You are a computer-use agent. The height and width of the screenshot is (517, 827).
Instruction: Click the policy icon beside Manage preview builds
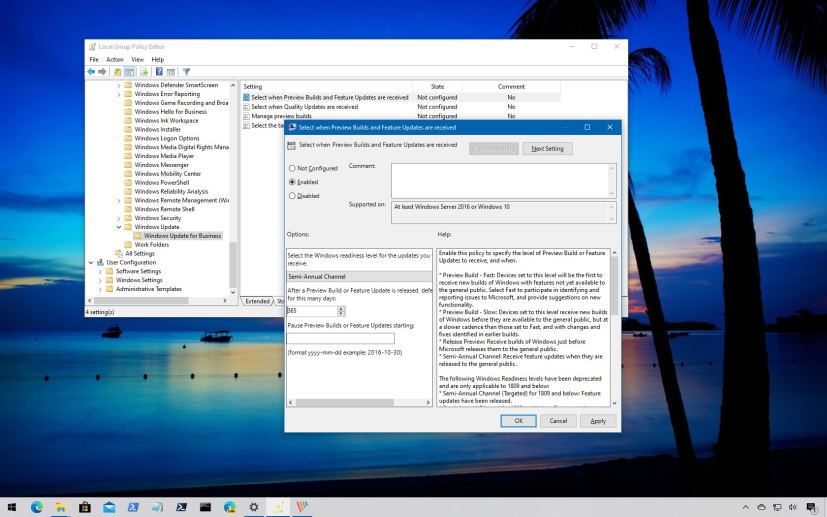click(246, 116)
